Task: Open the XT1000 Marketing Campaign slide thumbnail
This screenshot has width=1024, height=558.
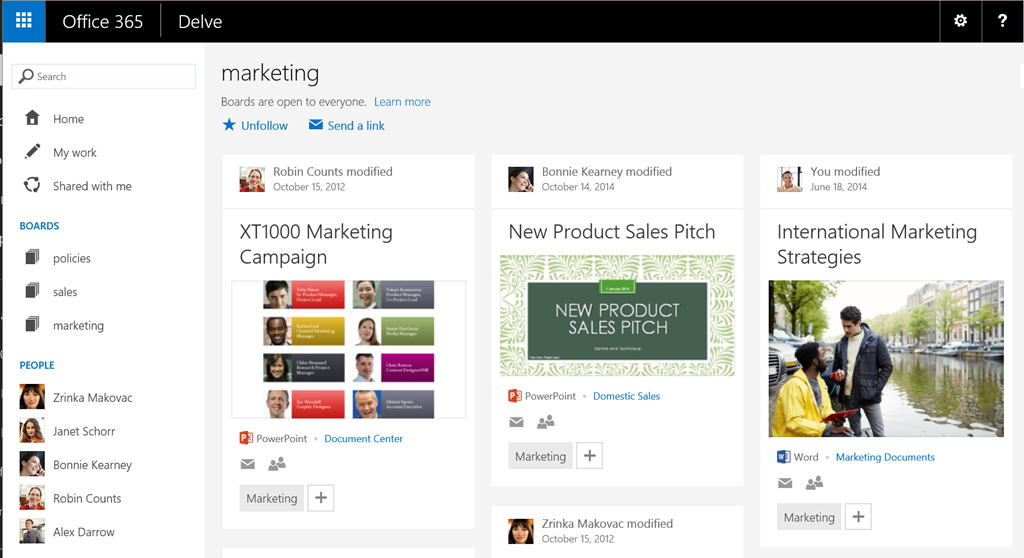Action: tap(349, 350)
